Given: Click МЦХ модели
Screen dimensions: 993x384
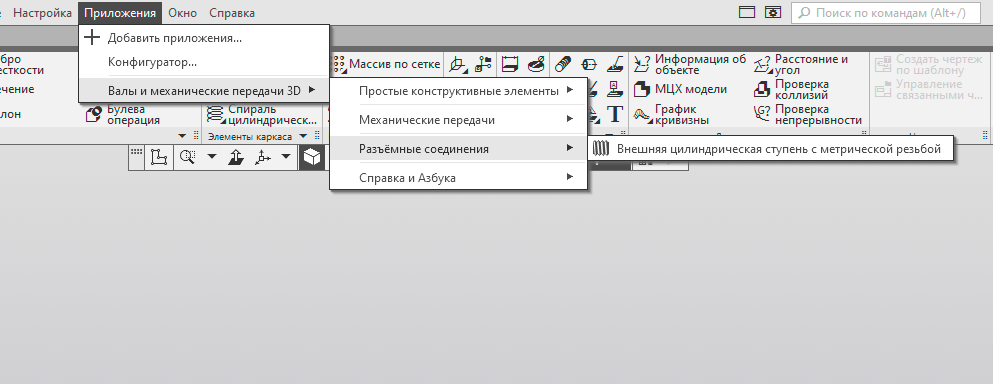Looking at the screenshot, I should [x=681, y=89].
